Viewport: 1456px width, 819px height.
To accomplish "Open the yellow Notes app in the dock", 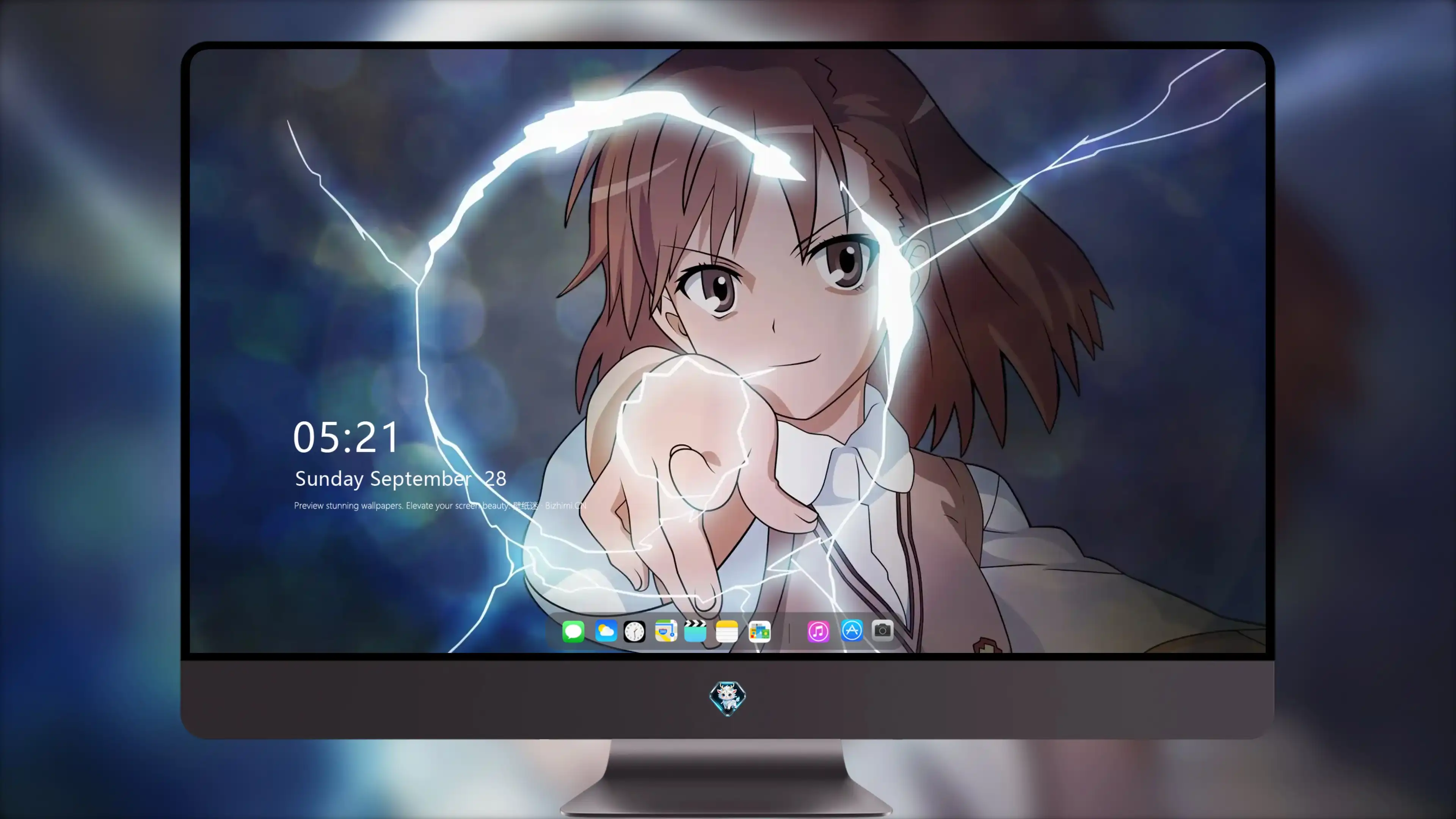I will [727, 631].
